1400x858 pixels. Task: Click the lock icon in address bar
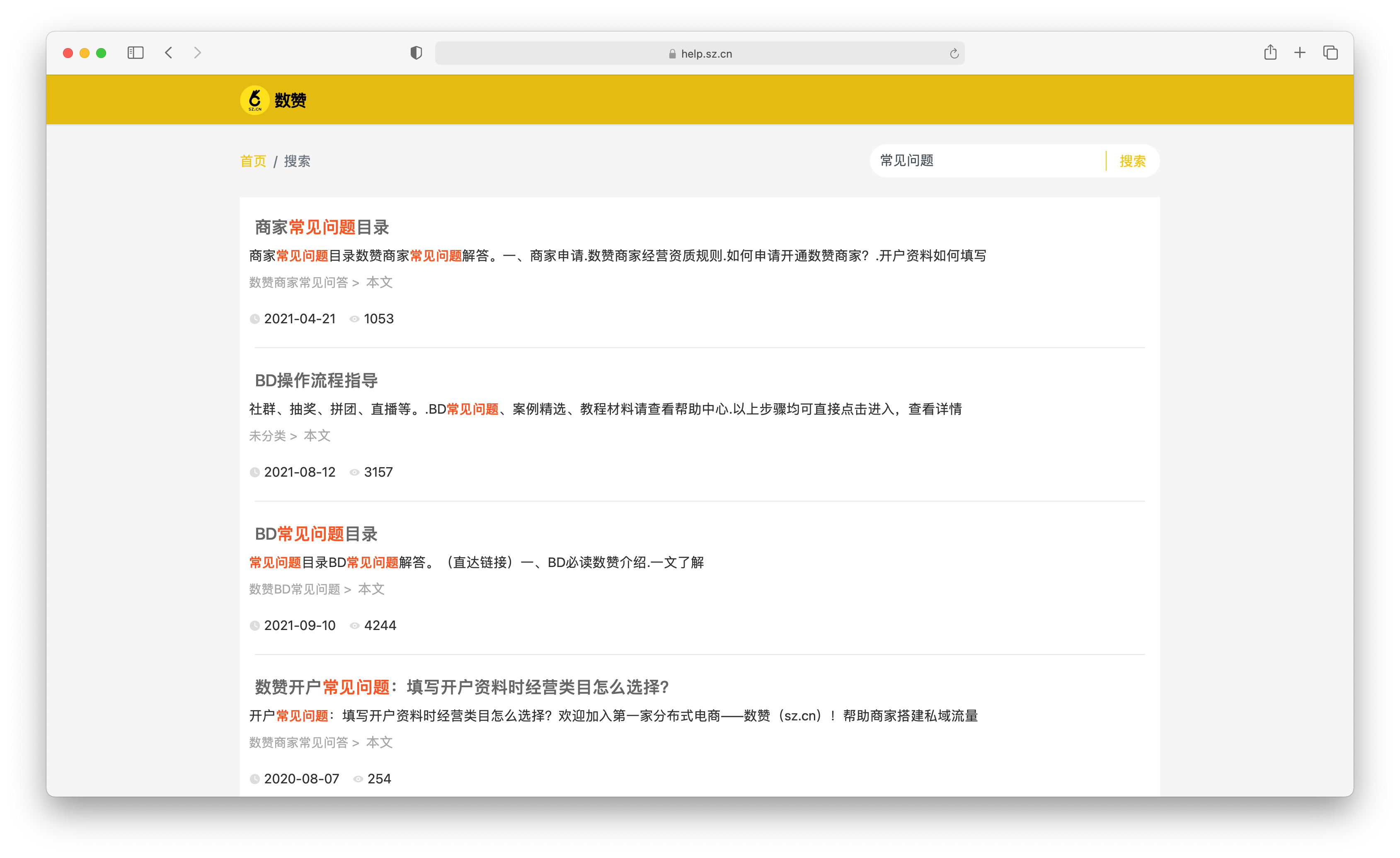coord(672,54)
